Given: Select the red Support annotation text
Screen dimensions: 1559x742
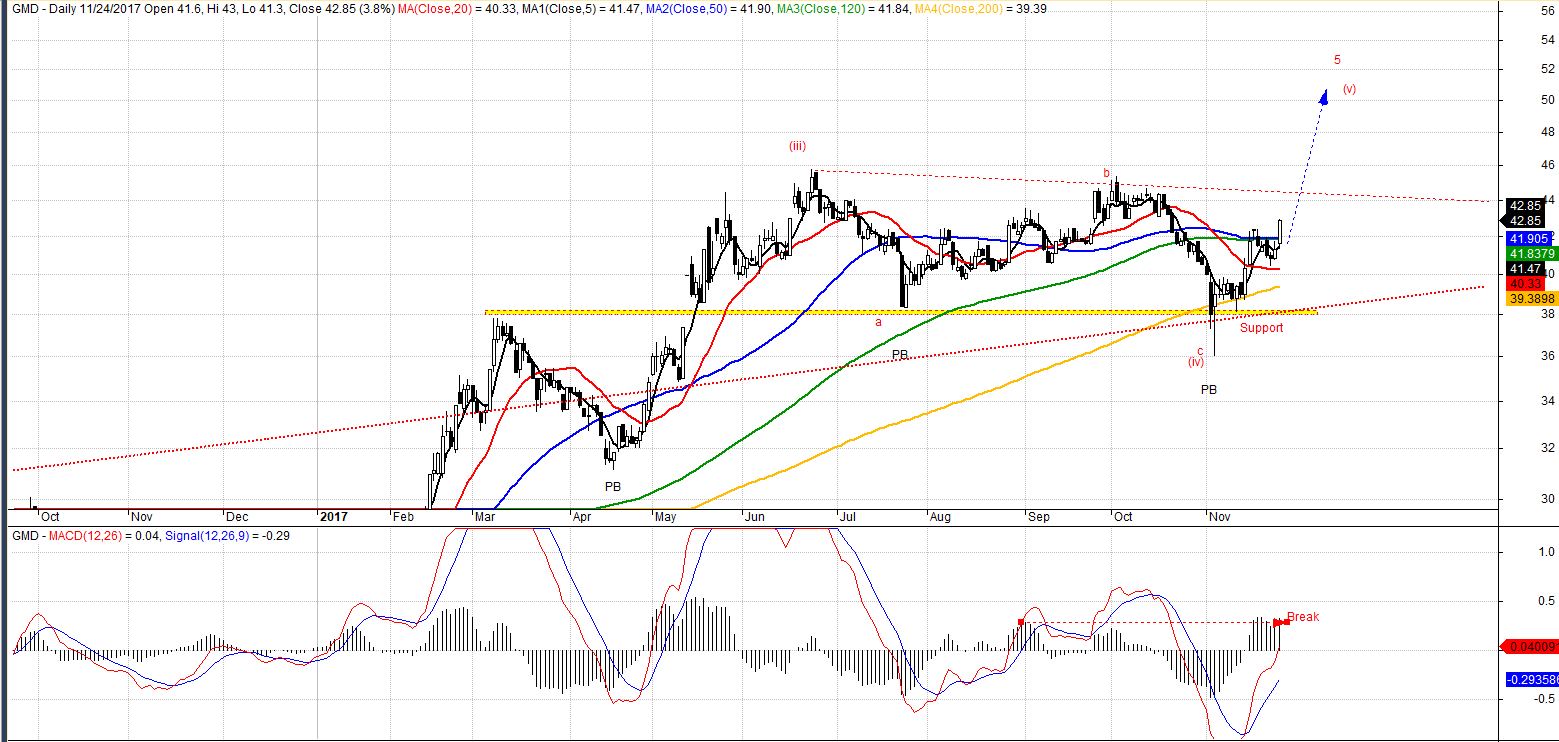Looking at the screenshot, I should [x=1261, y=328].
